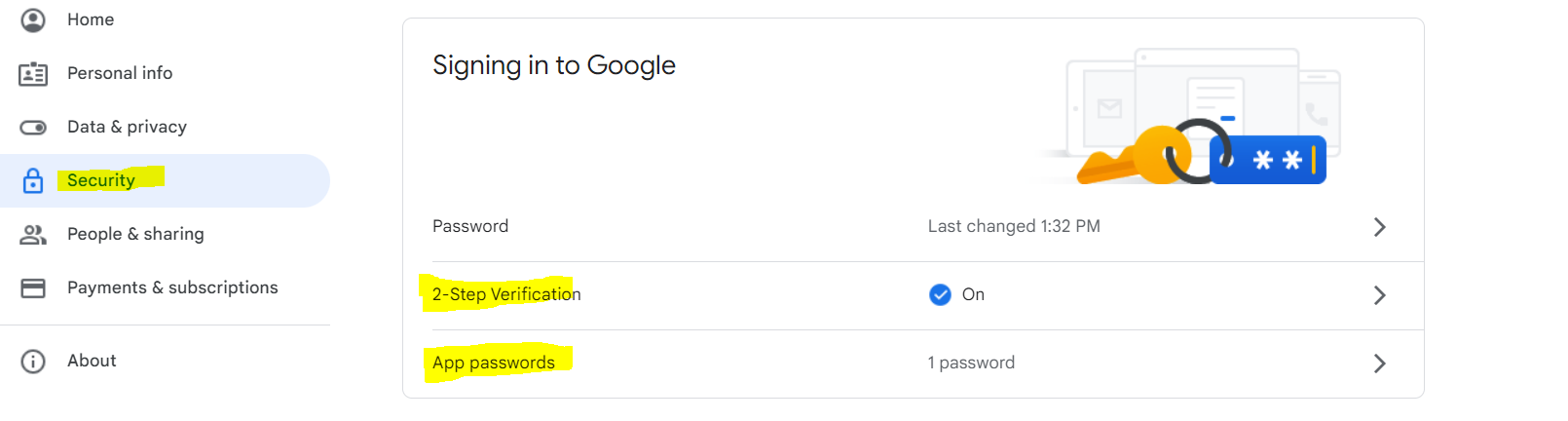Go to Data & privacy section
Image resolution: width=1568 pixels, height=421 pixels.
pos(127,127)
